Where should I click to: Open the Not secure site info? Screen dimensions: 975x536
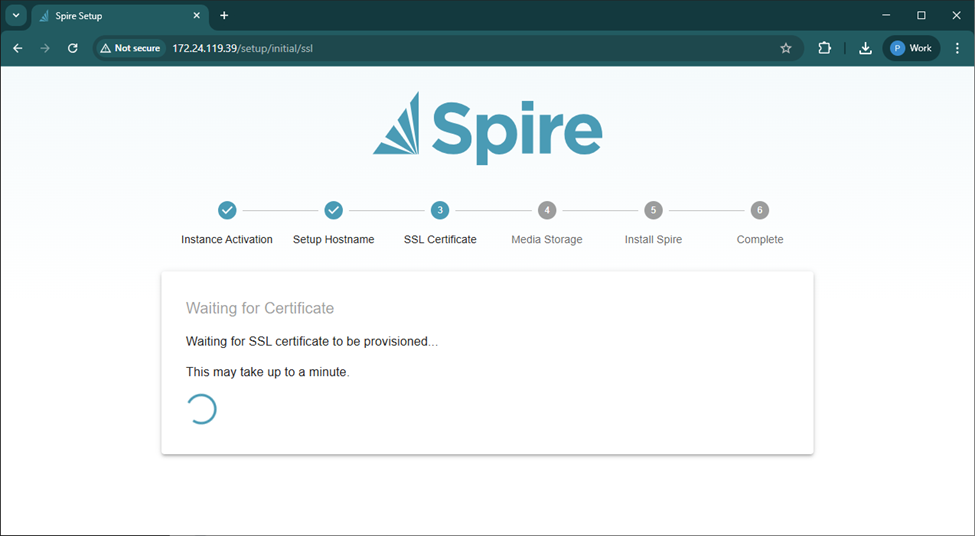[x=131, y=48]
